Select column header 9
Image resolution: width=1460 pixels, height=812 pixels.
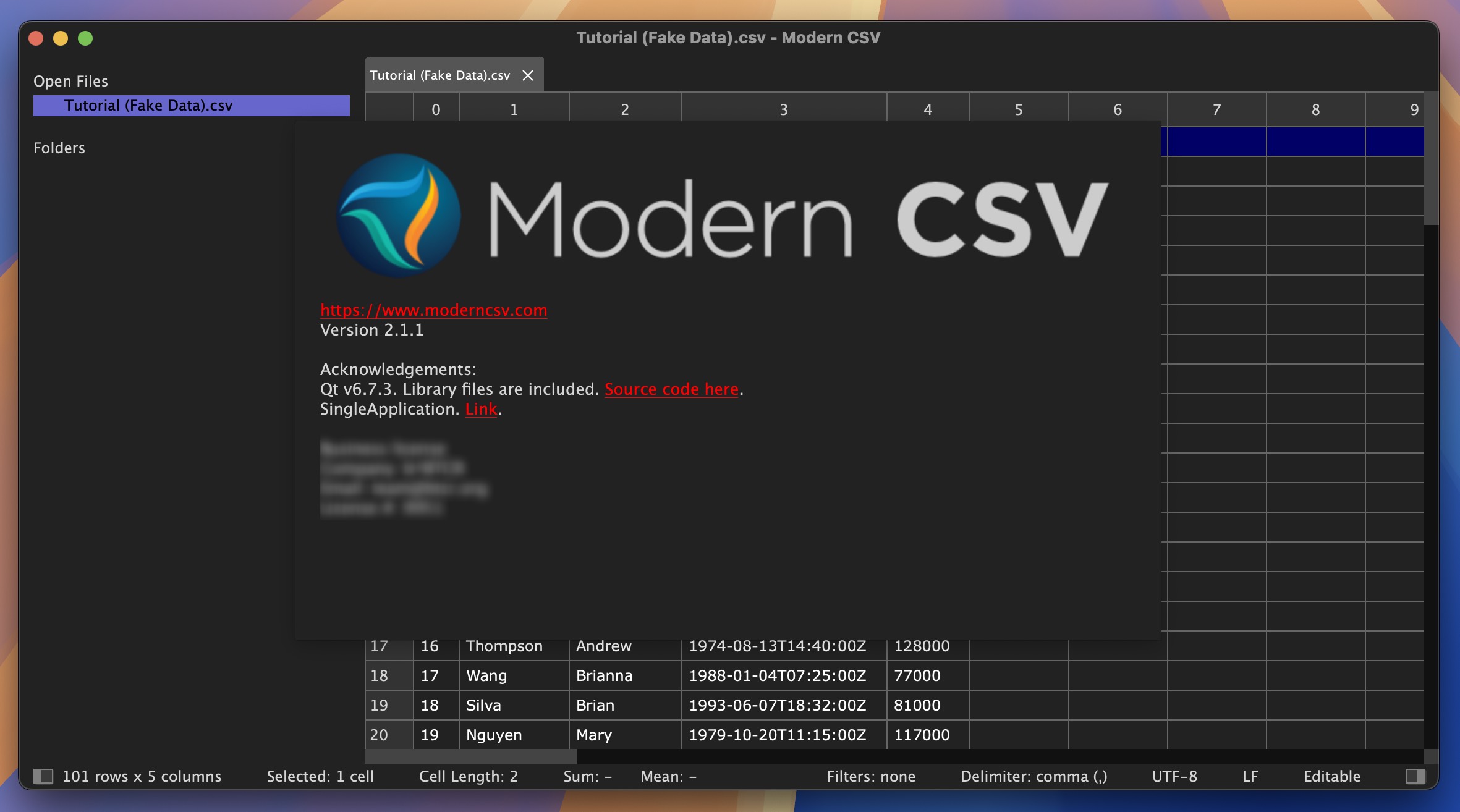(1395, 109)
